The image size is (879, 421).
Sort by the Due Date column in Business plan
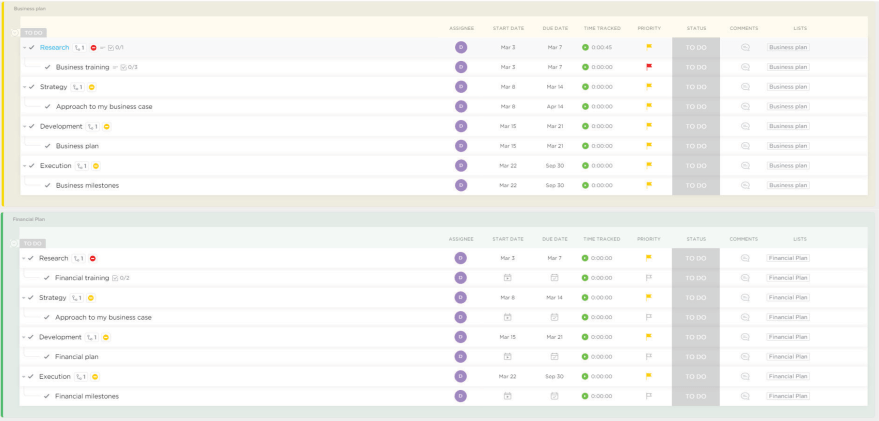tap(554, 28)
